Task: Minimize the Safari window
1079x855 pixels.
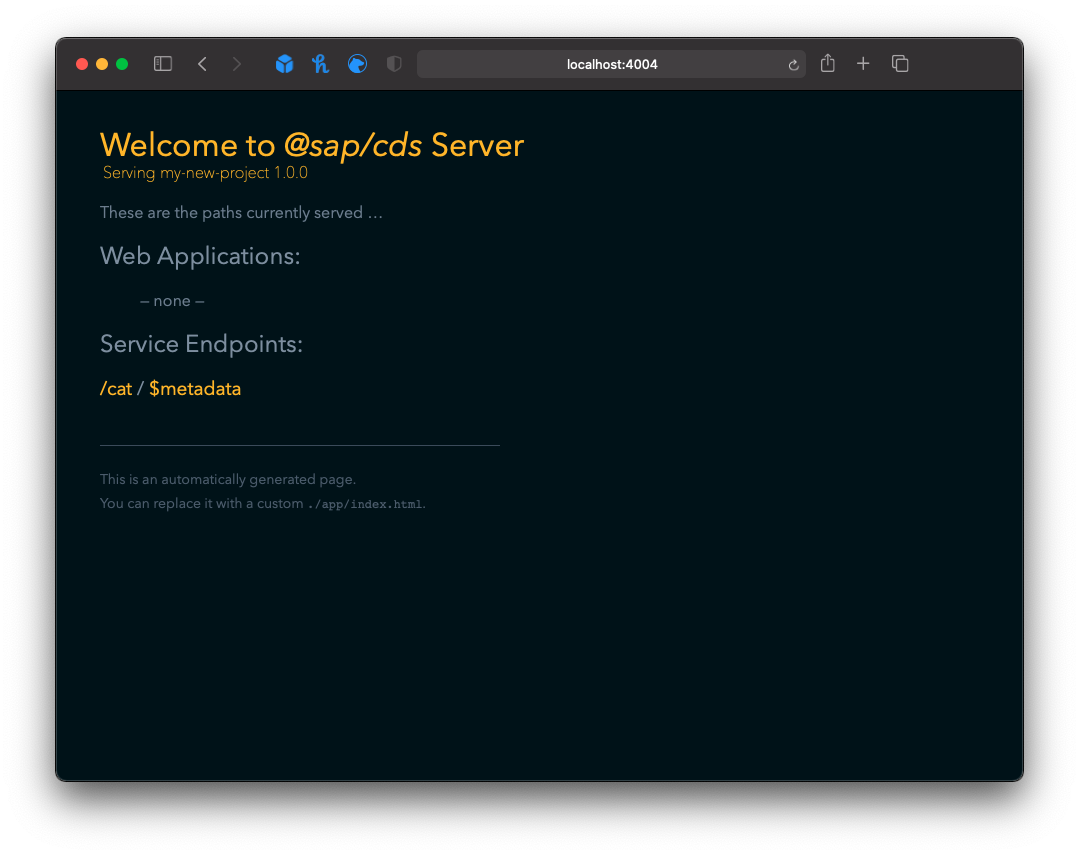Action: [102, 64]
